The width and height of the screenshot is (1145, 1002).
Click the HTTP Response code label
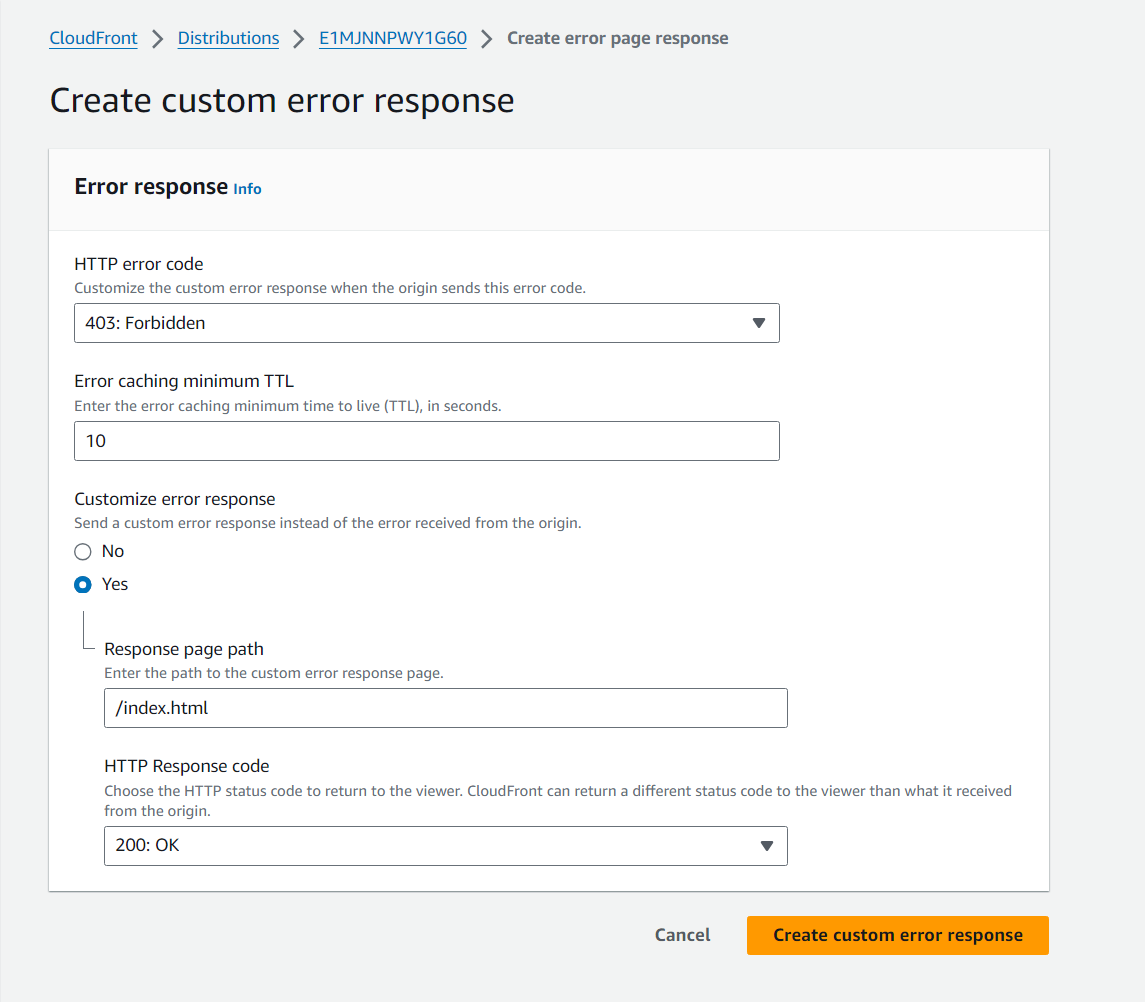tap(187, 766)
